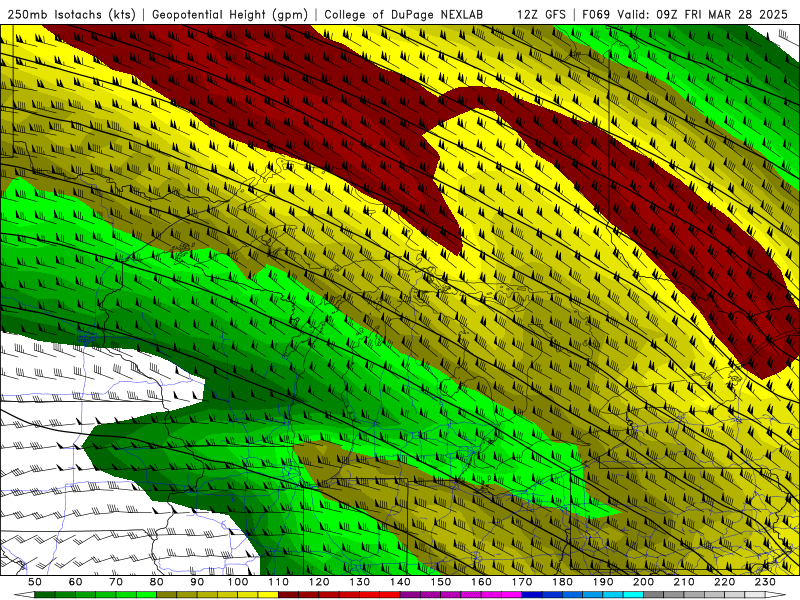Select the 100 knots legend label
The width and height of the screenshot is (800, 600).
(238, 582)
